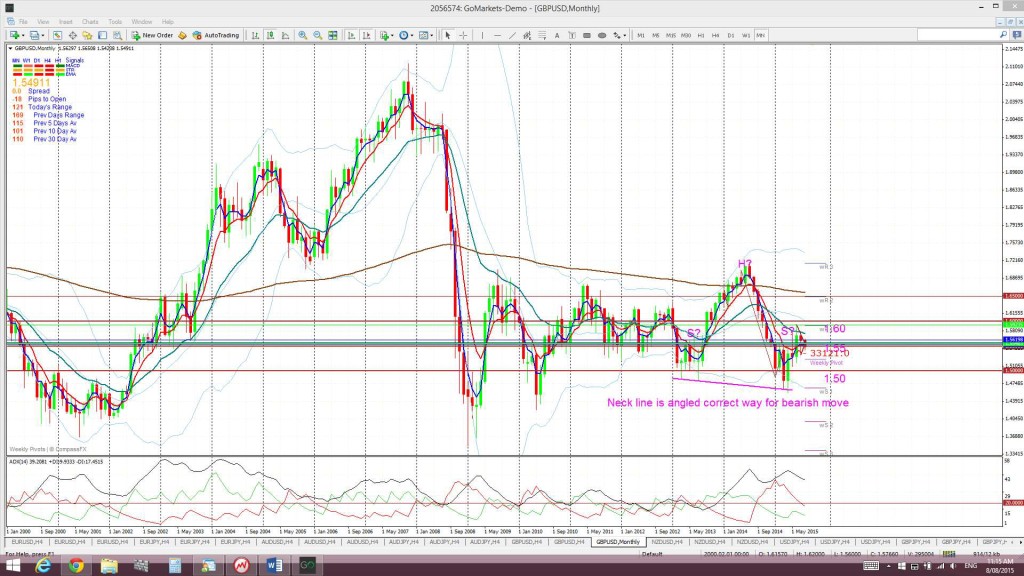Select the ellipse shape tool
Screen dimensions: 1024x576
point(601,35)
